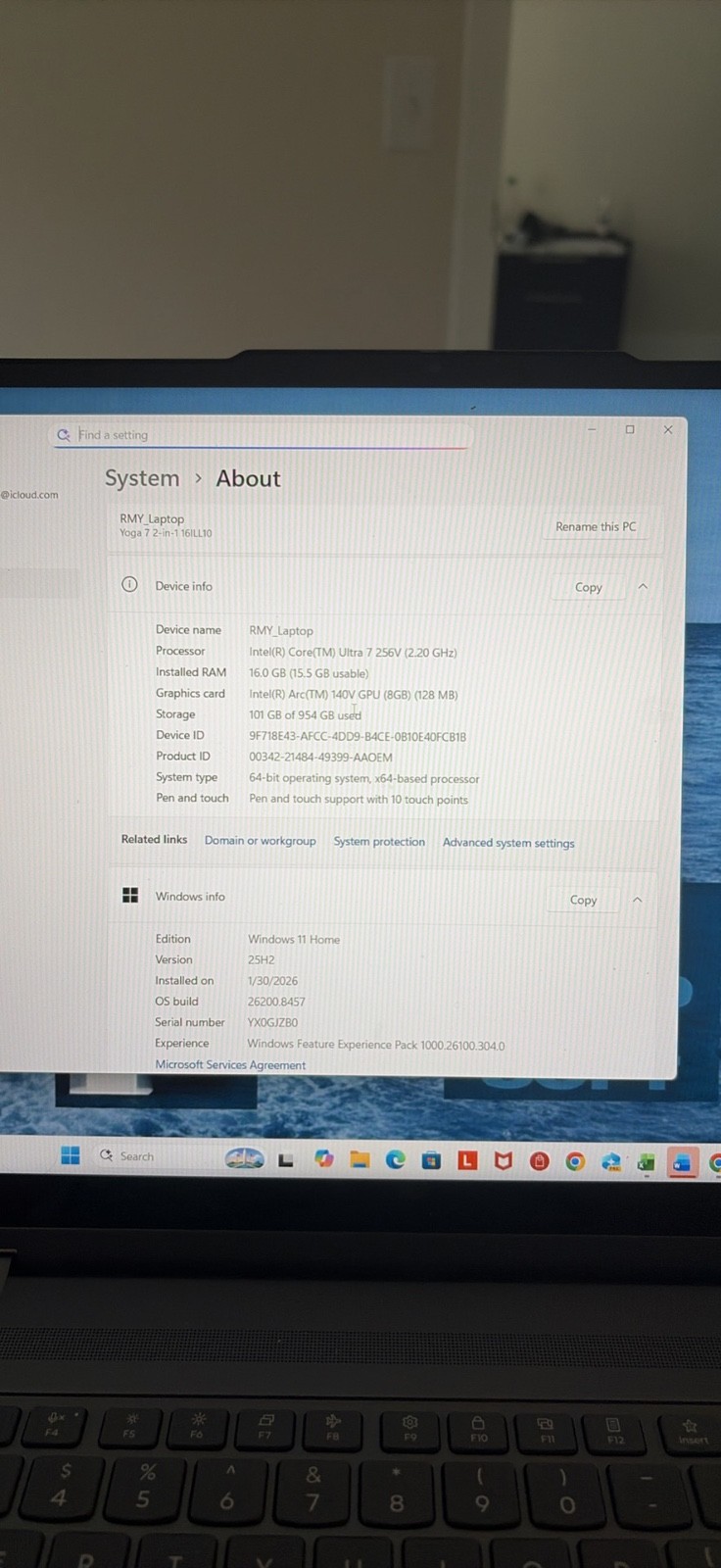Click storage text 101 GB of 954 GB used
721x1568 pixels.
(305, 715)
